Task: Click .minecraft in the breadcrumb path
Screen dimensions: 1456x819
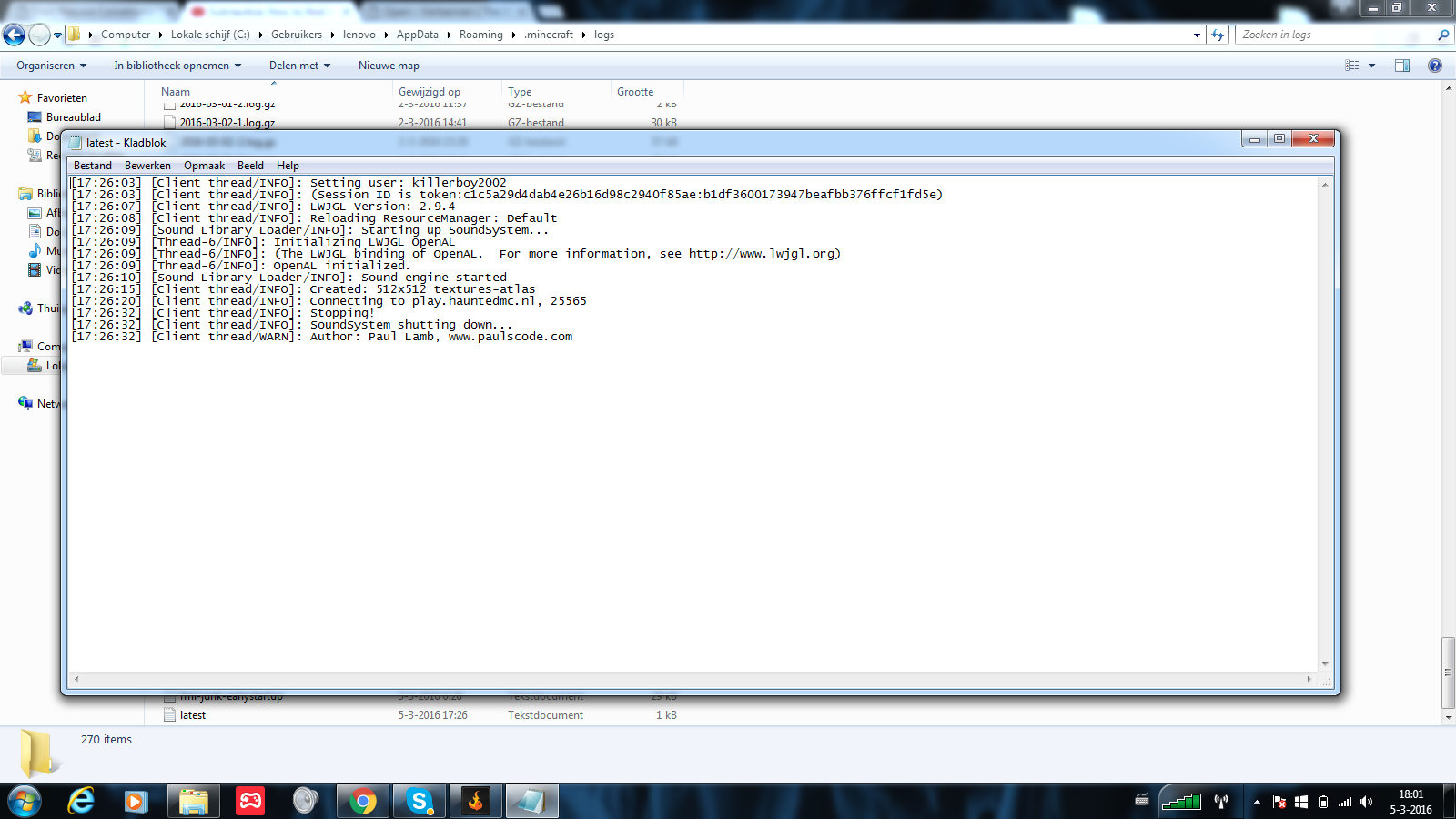Action: click(x=549, y=35)
